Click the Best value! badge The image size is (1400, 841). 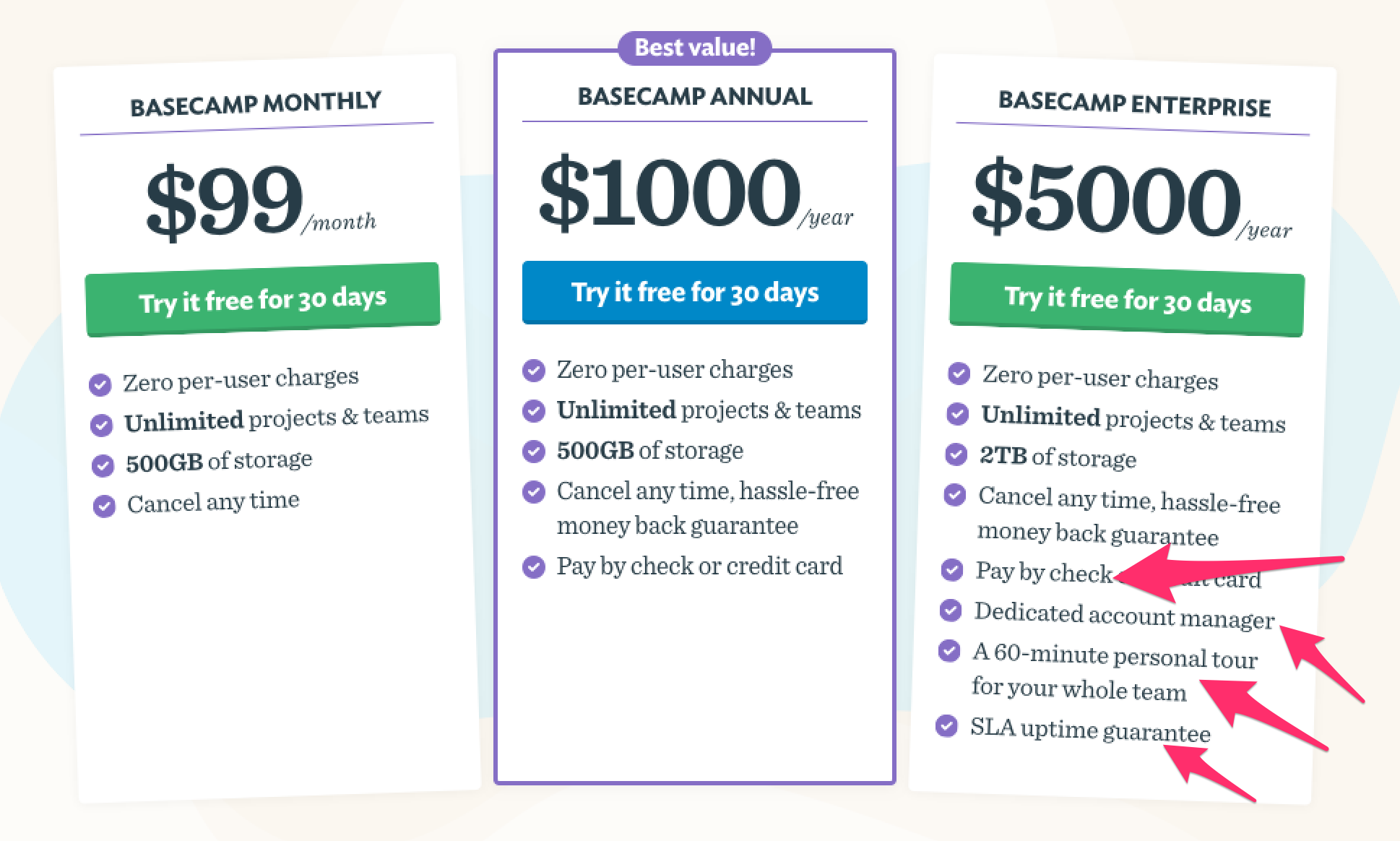(x=695, y=48)
